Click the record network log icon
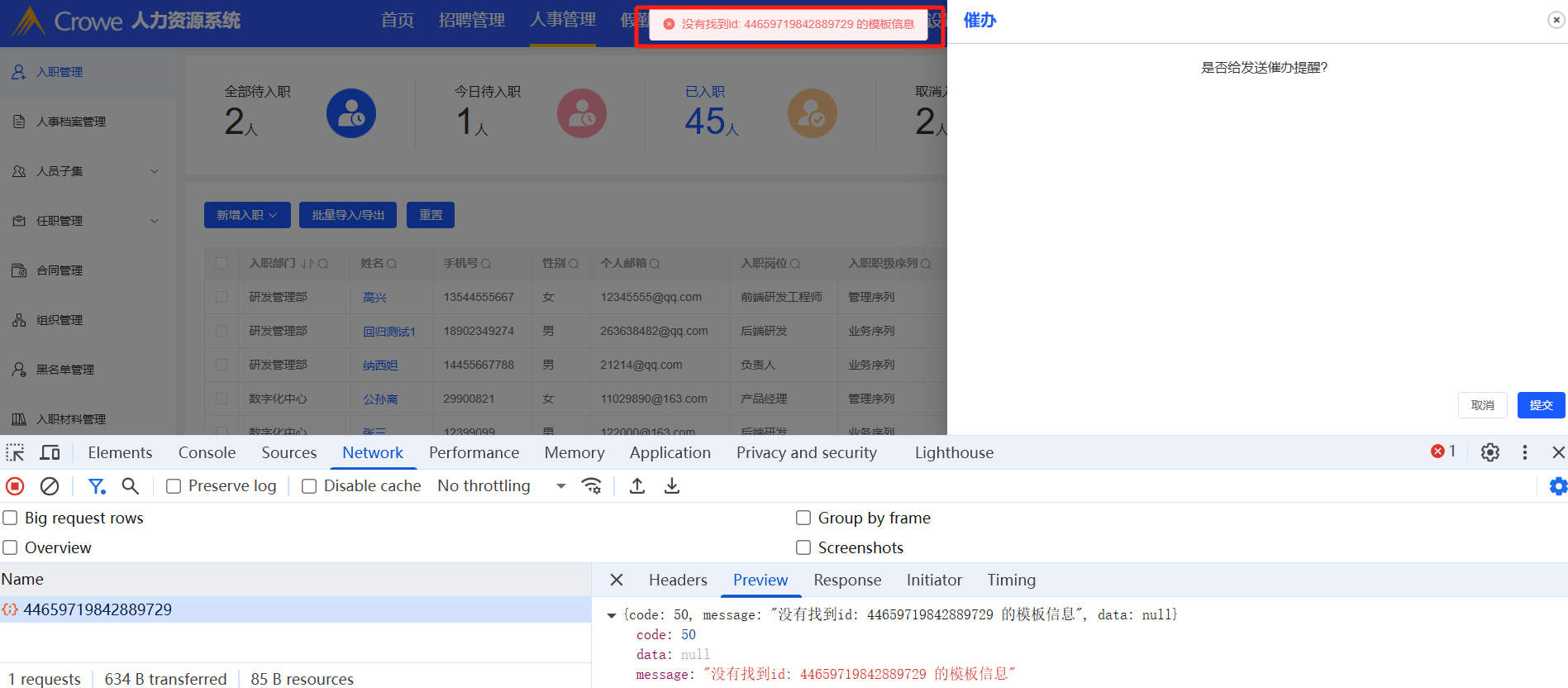The image size is (1568, 688). [x=15, y=486]
